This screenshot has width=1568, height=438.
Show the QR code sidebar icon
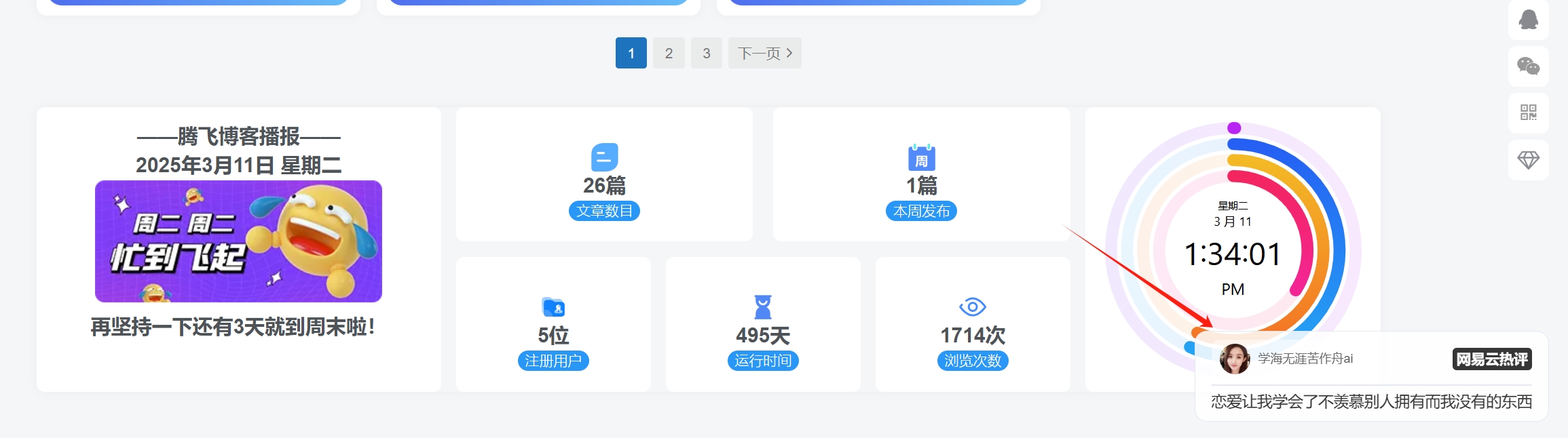(x=1528, y=113)
